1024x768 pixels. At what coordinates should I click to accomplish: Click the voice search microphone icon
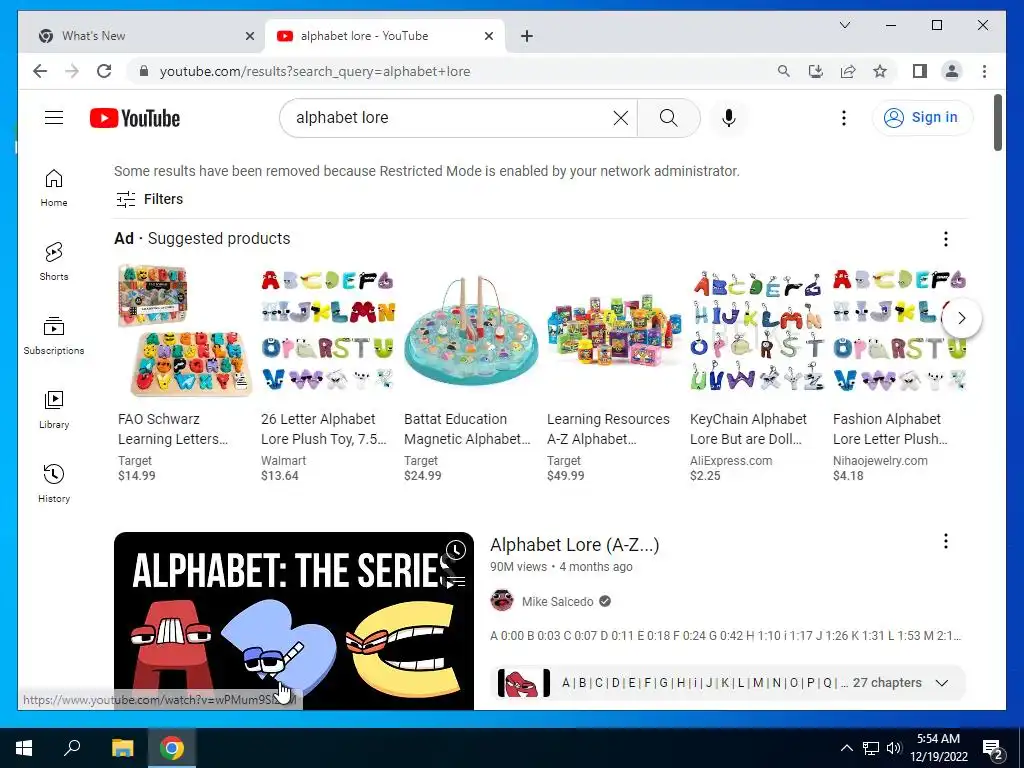click(729, 118)
